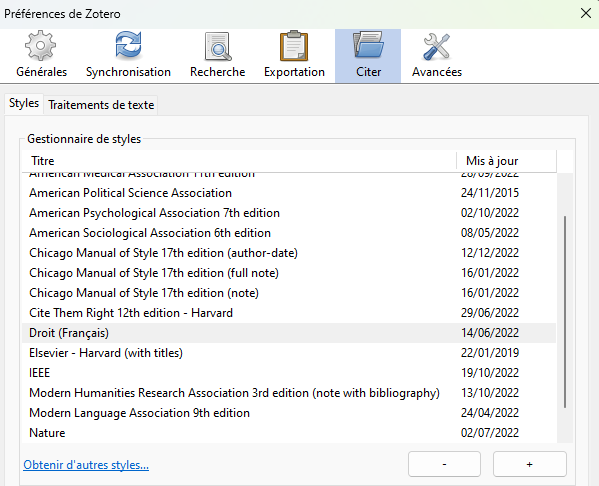Select the IEEE style row

pyautogui.click(x=289, y=373)
